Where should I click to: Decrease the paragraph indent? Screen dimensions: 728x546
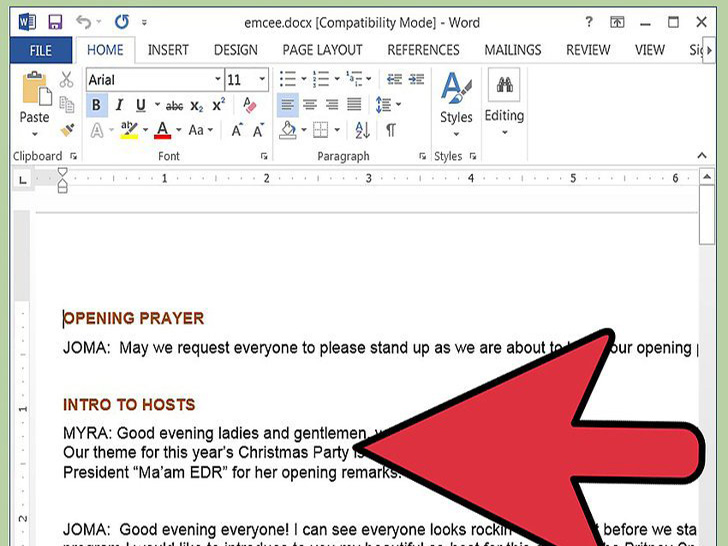coord(394,79)
